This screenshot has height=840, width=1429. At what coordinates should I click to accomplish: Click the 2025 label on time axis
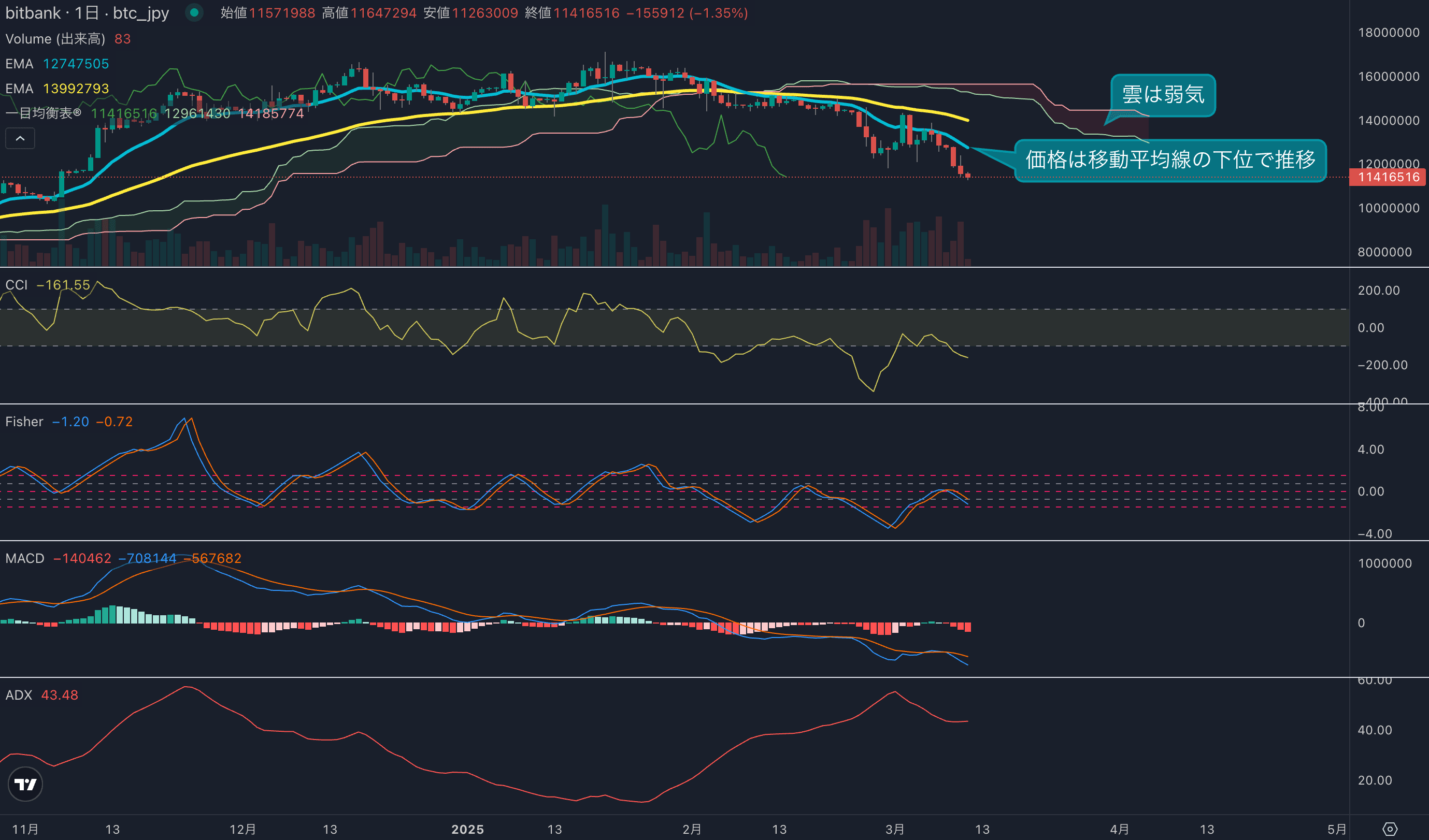point(467,829)
